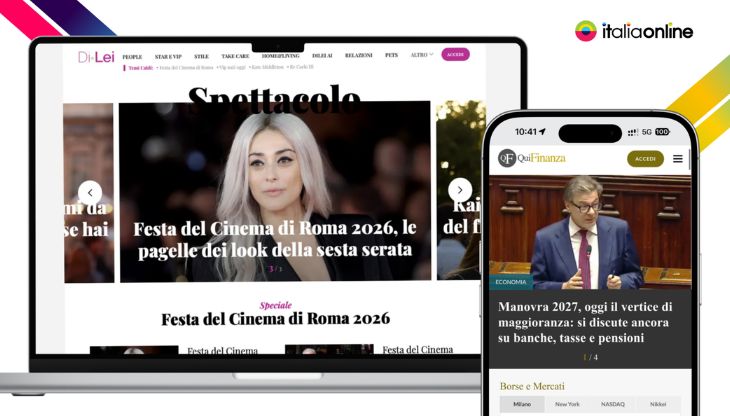Open the Kate Middleton trending link
The width and height of the screenshot is (730, 416).
pyautogui.click(x=266, y=67)
